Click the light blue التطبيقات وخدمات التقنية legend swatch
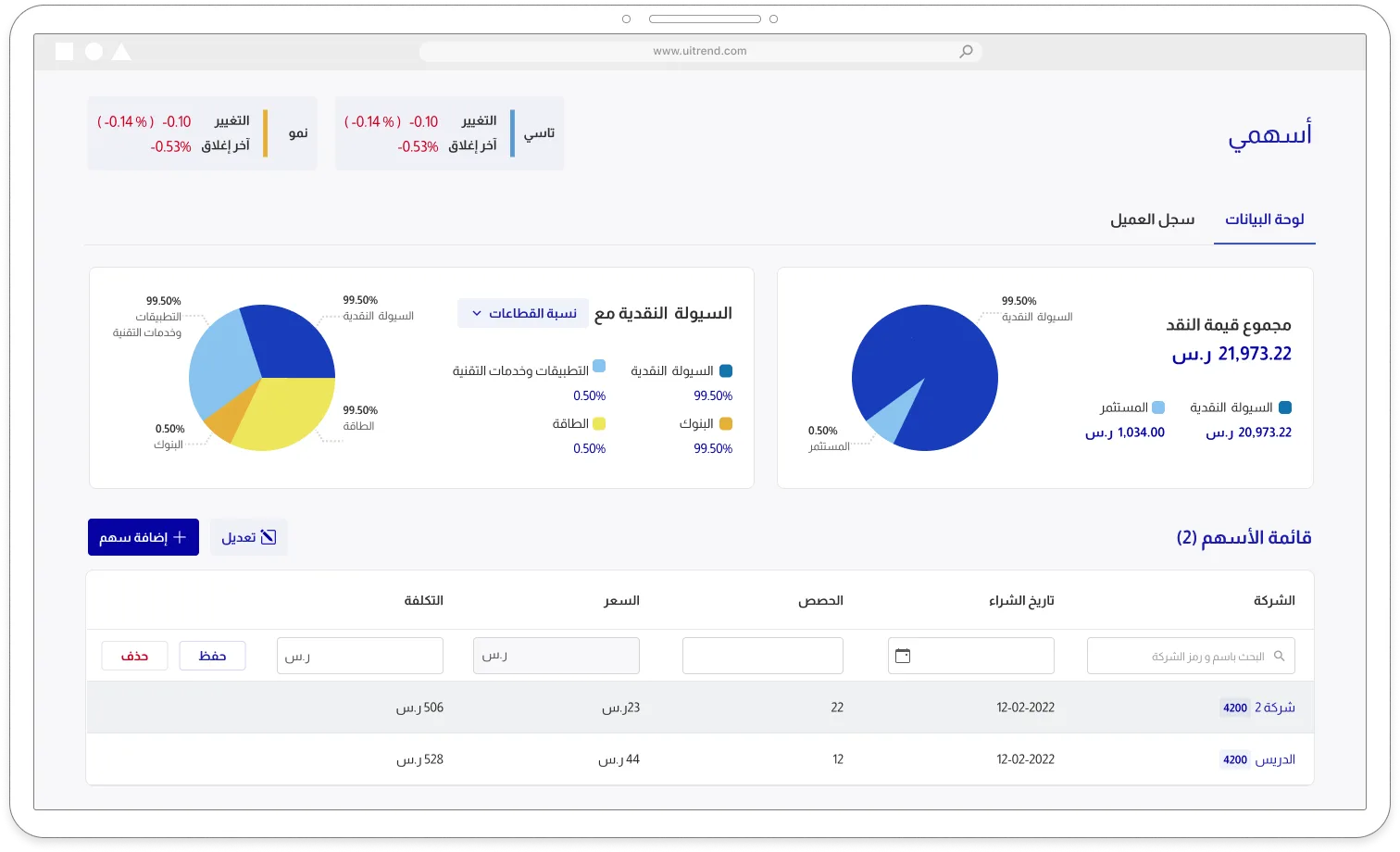1400x852 pixels. [x=599, y=366]
